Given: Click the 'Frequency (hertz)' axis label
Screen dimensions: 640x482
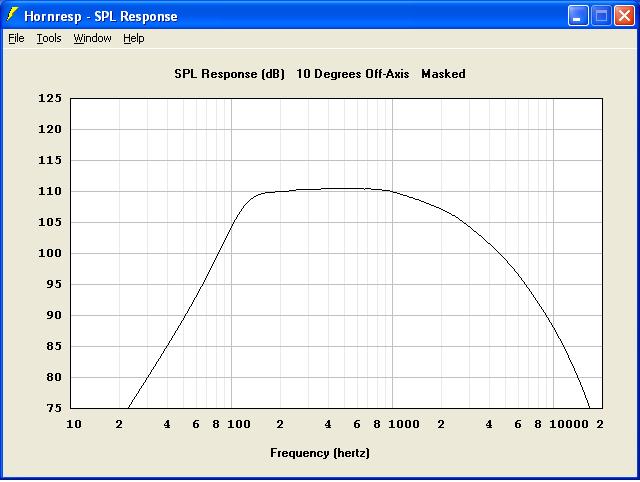Looking at the screenshot, I should pos(320,453).
